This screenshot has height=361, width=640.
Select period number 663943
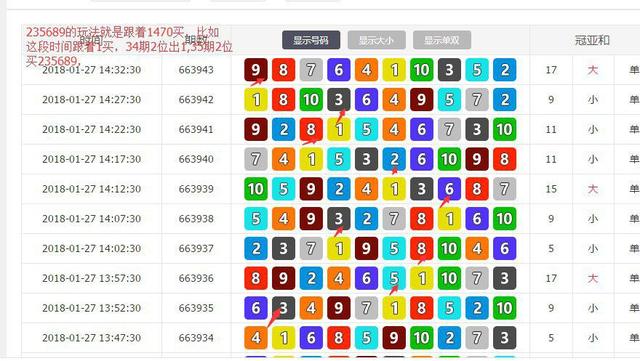coord(196,70)
